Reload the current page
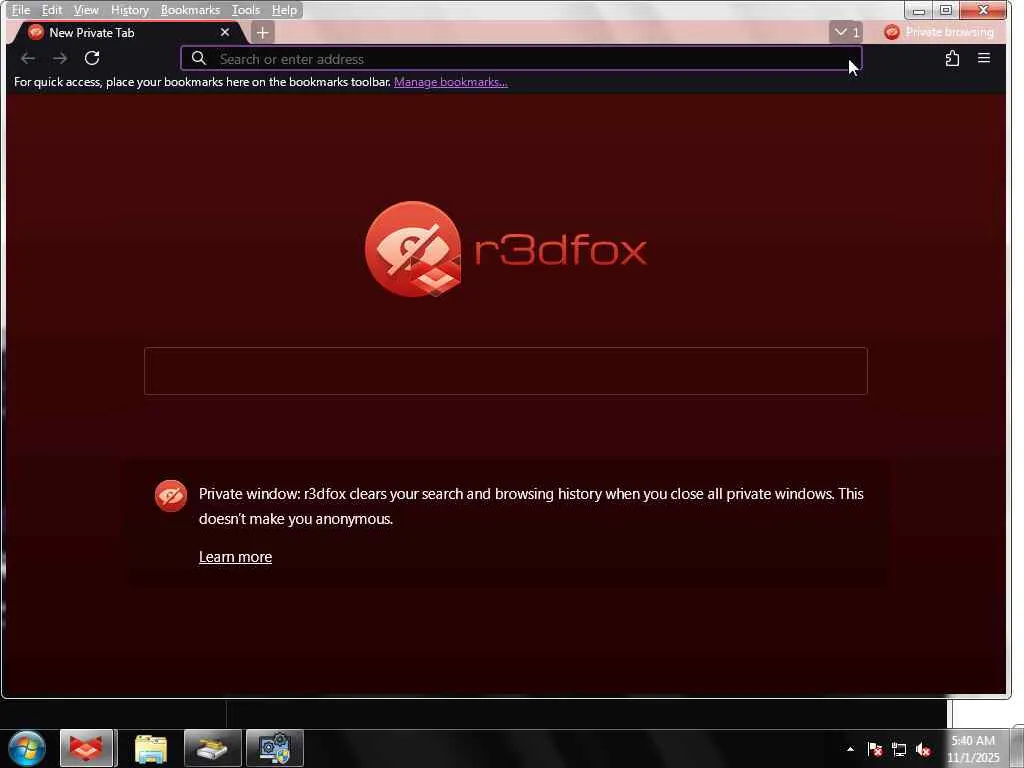The height and width of the screenshot is (768, 1024). pos(92,59)
